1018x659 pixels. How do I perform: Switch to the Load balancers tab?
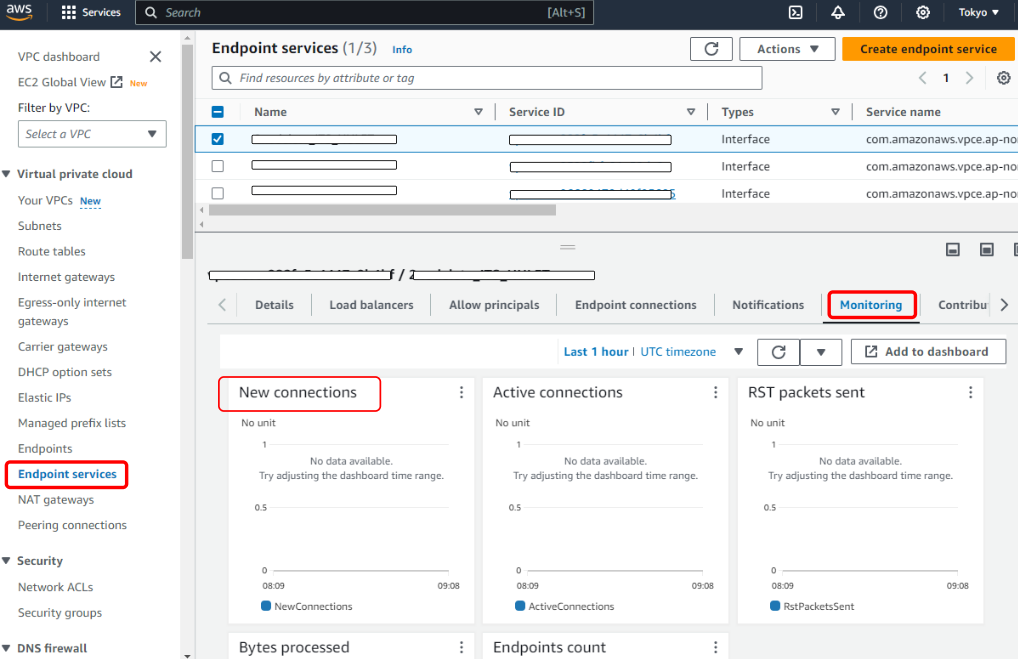point(371,305)
